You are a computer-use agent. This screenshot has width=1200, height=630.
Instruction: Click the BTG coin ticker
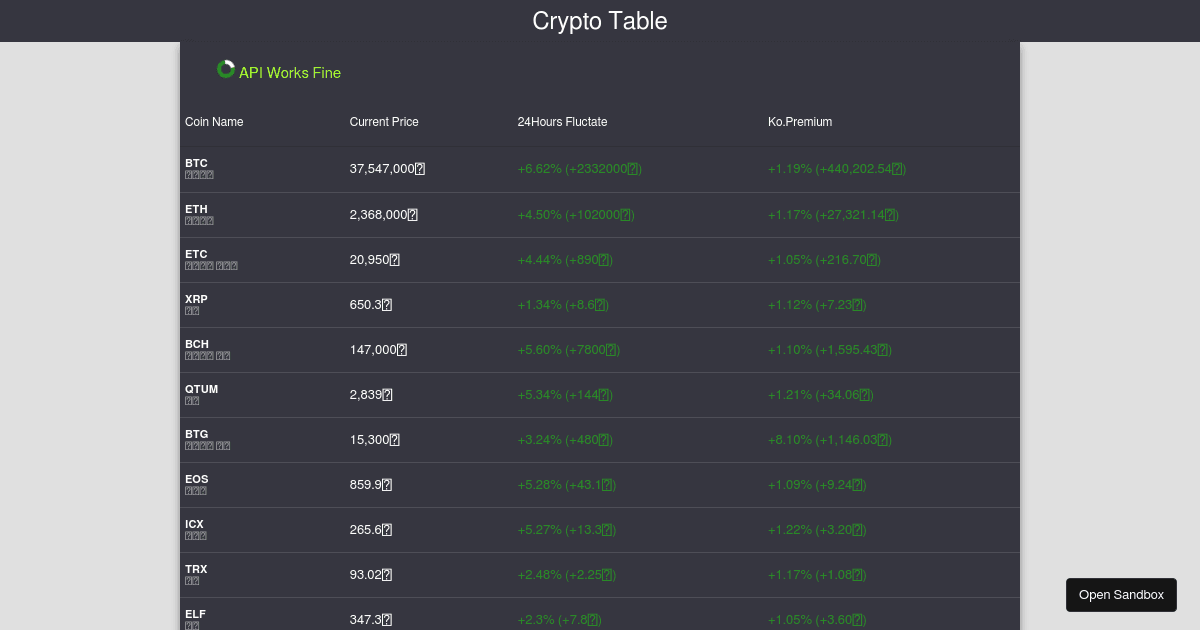click(196, 434)
